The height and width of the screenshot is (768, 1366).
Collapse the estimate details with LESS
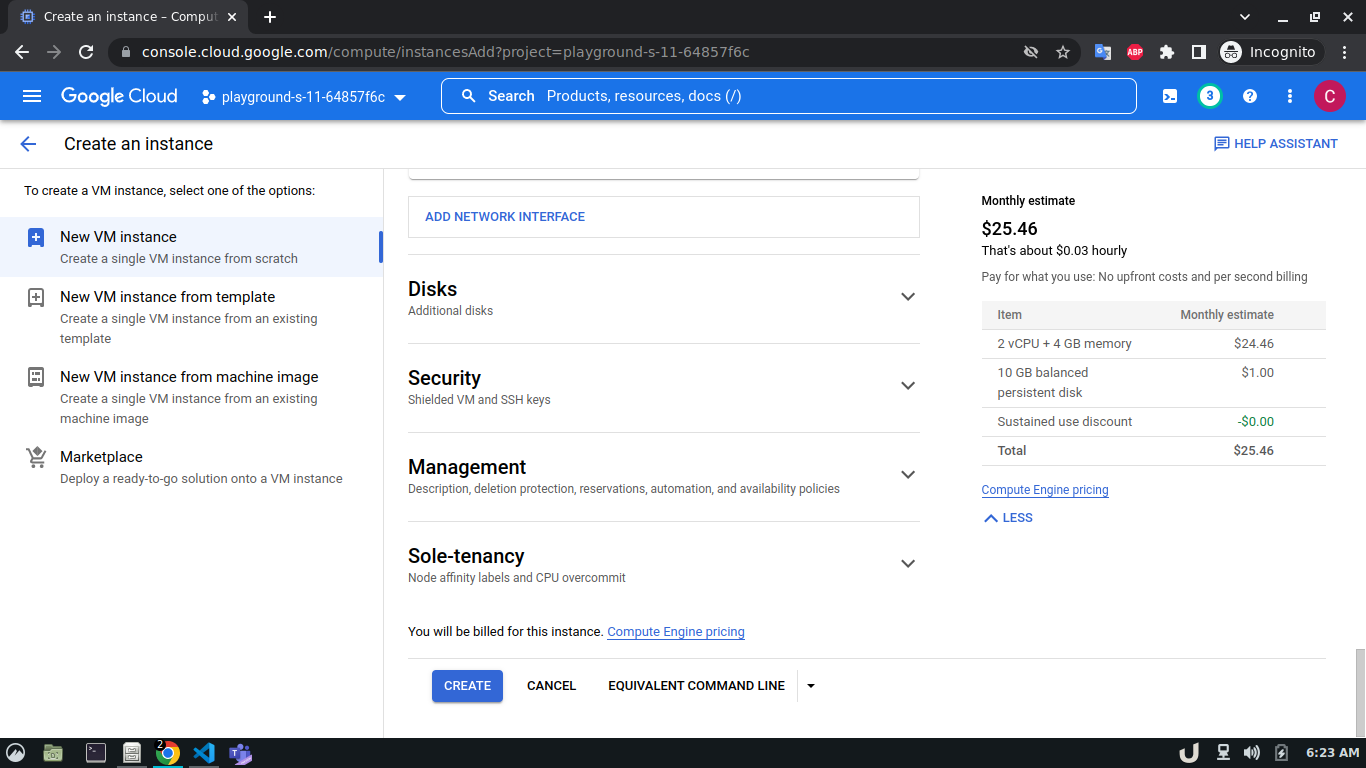[1008, 518]
